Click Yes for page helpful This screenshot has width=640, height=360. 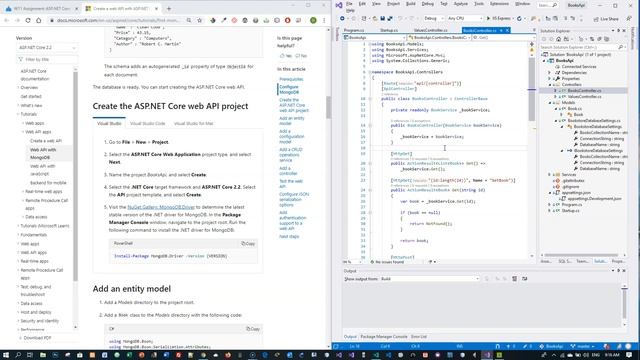pyautogui.click(x=286, y=56)
